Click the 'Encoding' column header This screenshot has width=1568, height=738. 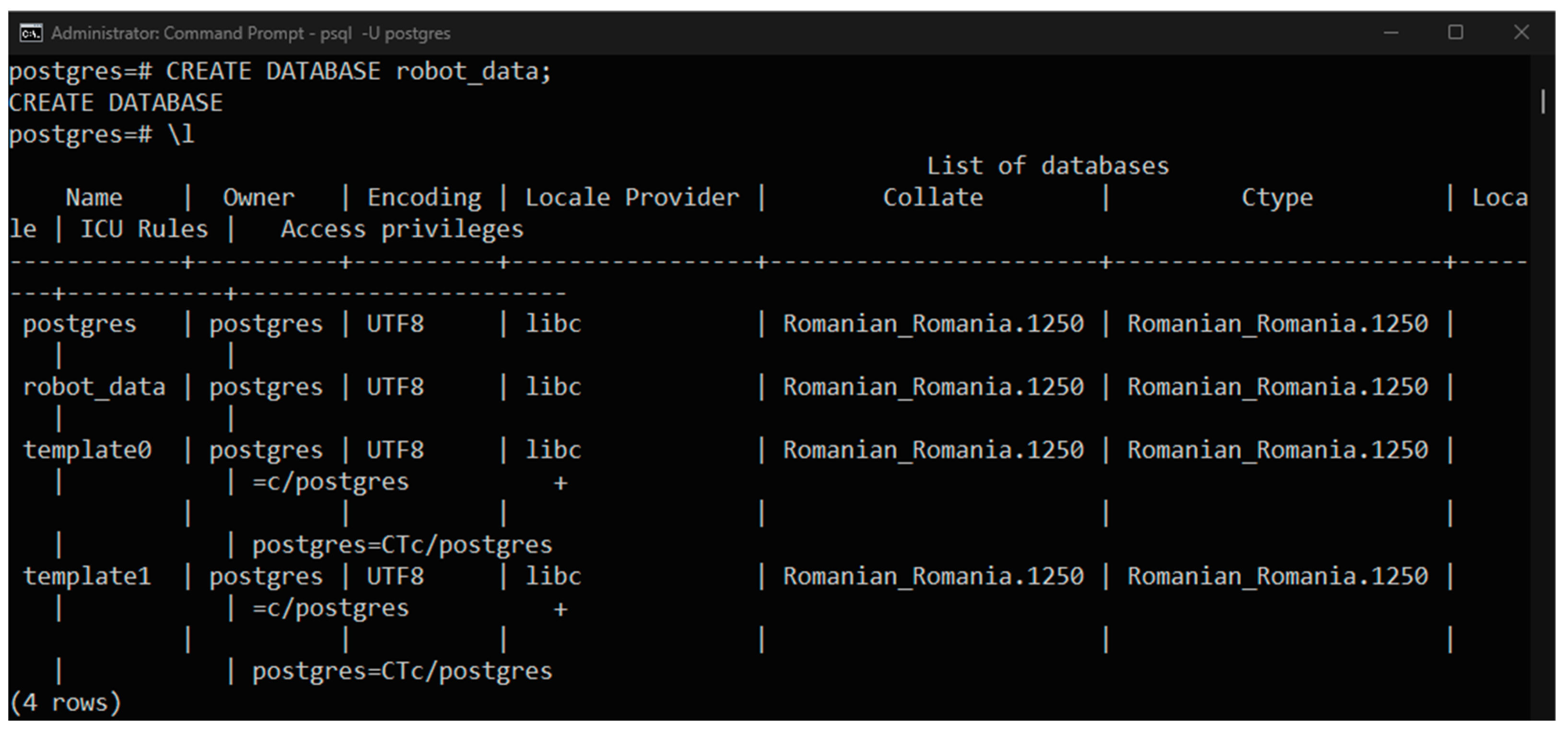click(x=424, y=197)
